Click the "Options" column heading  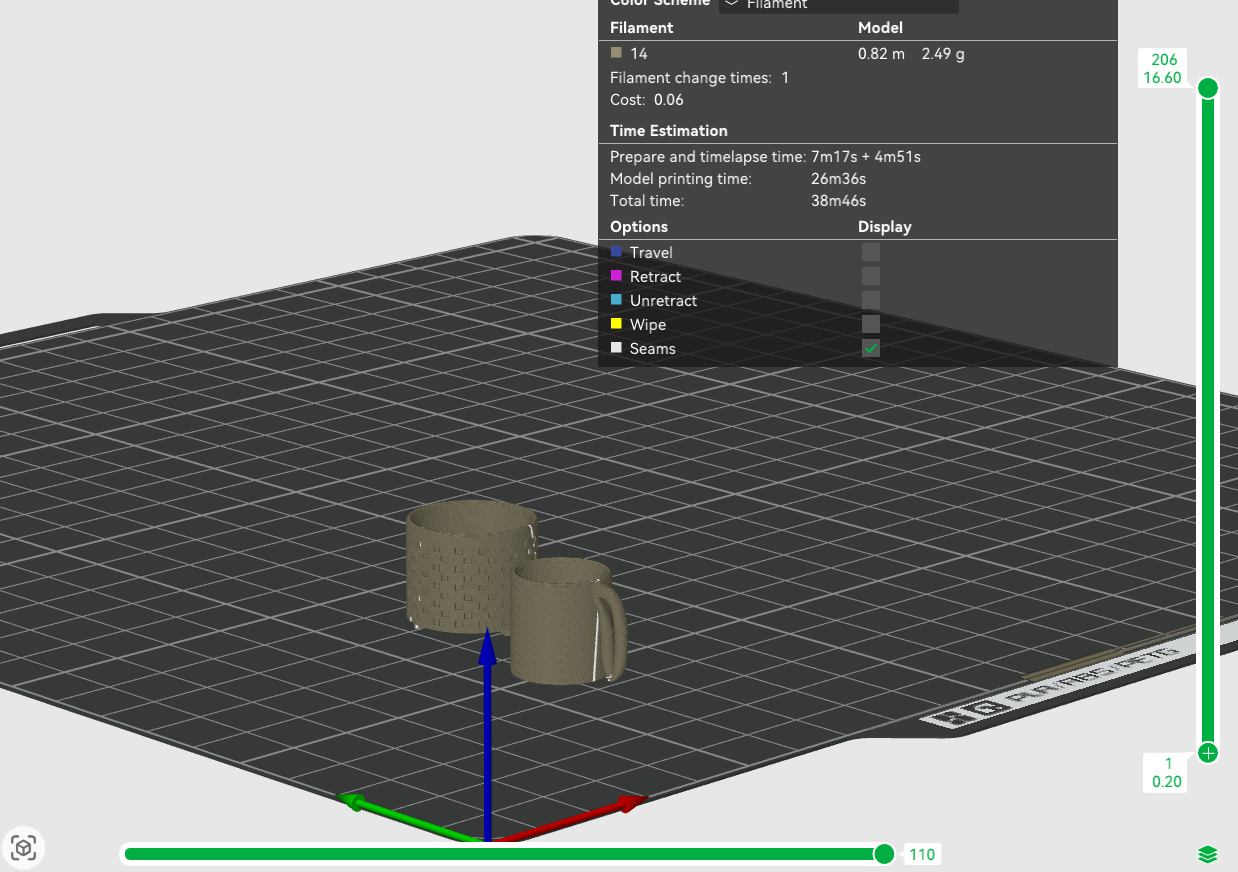click(639, 227)
